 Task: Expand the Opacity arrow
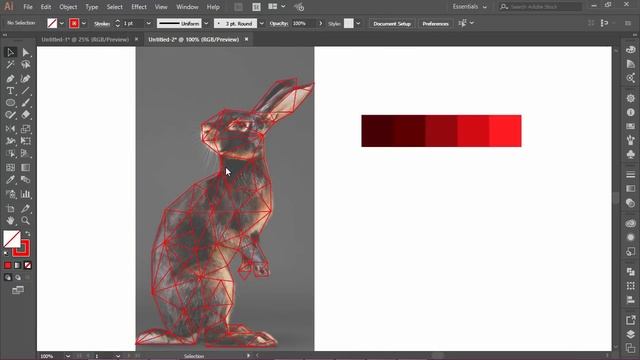(320, 23)
